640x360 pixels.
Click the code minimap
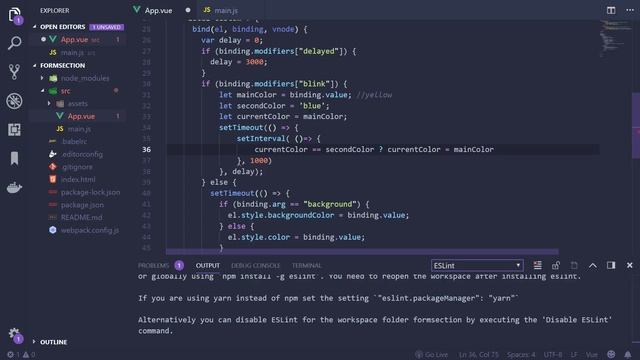click(x=615, y=39)
